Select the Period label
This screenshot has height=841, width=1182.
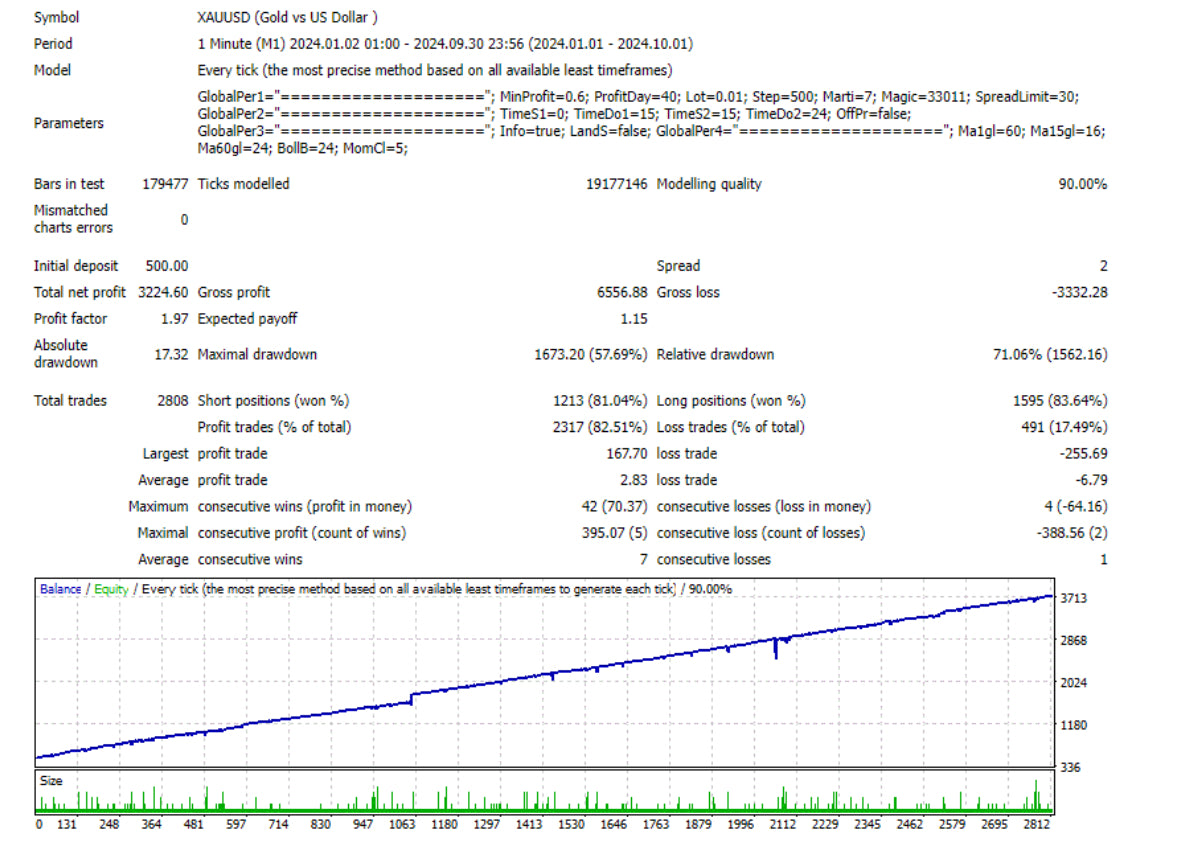coord(53,44)
